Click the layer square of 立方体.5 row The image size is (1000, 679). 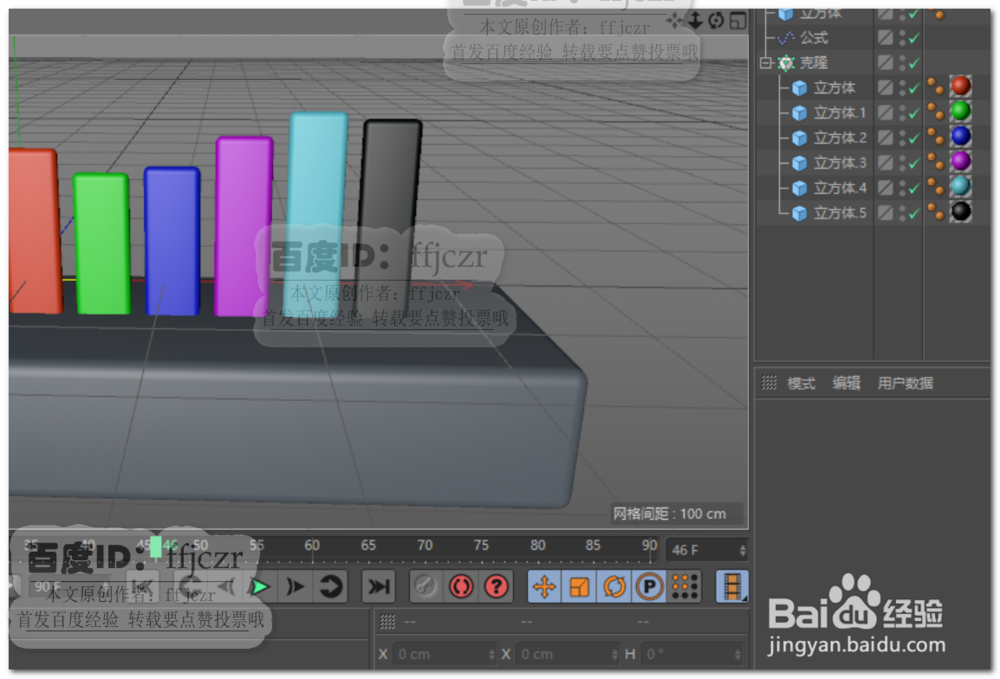885,212
